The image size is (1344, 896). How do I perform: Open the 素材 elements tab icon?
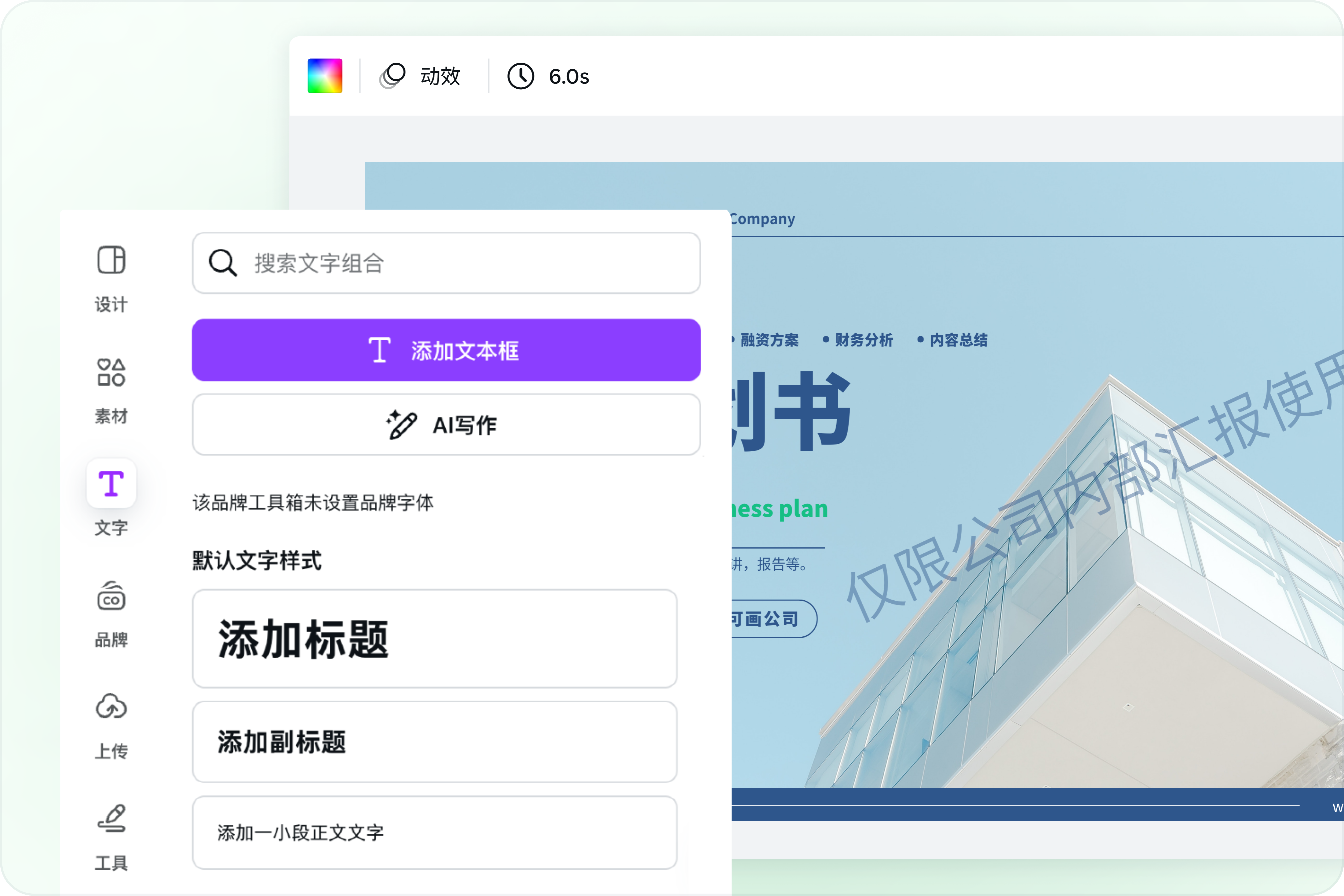[111, 372]
